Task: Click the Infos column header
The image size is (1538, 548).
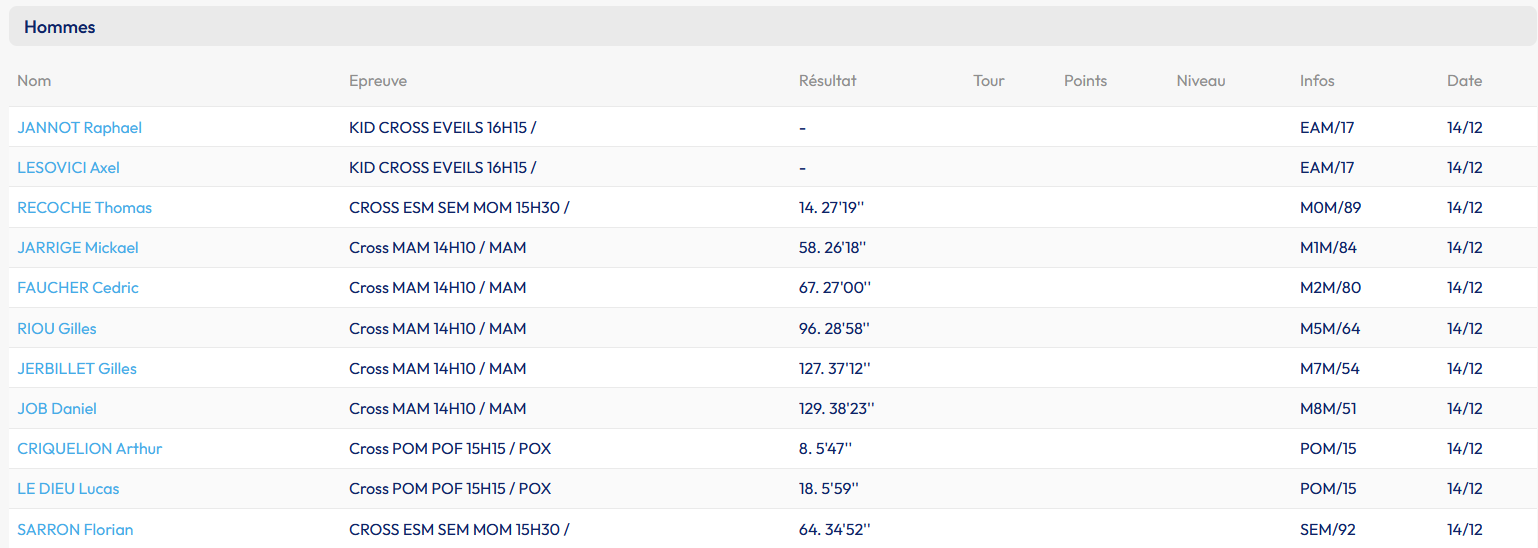Action: coord(1317,81)
